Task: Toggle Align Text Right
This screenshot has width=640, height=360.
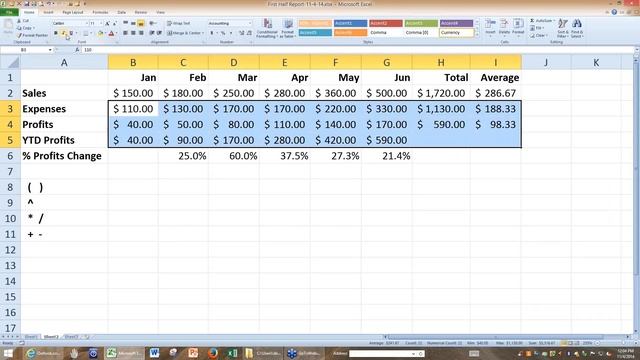Action: click(141, 33)
